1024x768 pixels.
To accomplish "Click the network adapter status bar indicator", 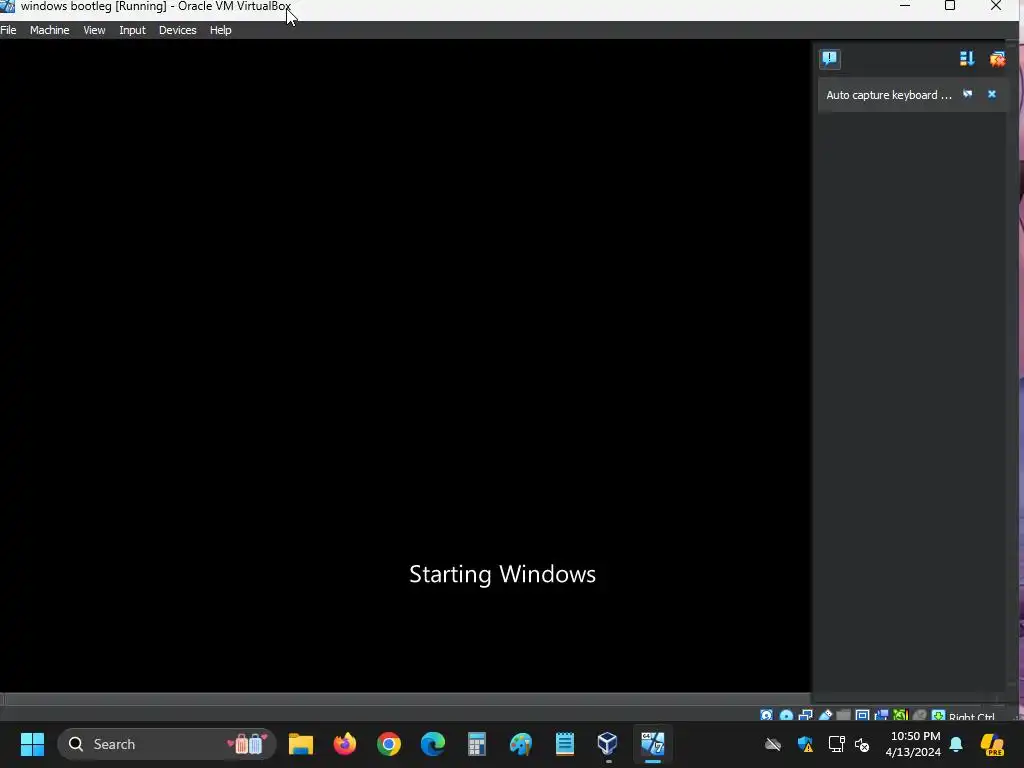I will click(806, 716).
